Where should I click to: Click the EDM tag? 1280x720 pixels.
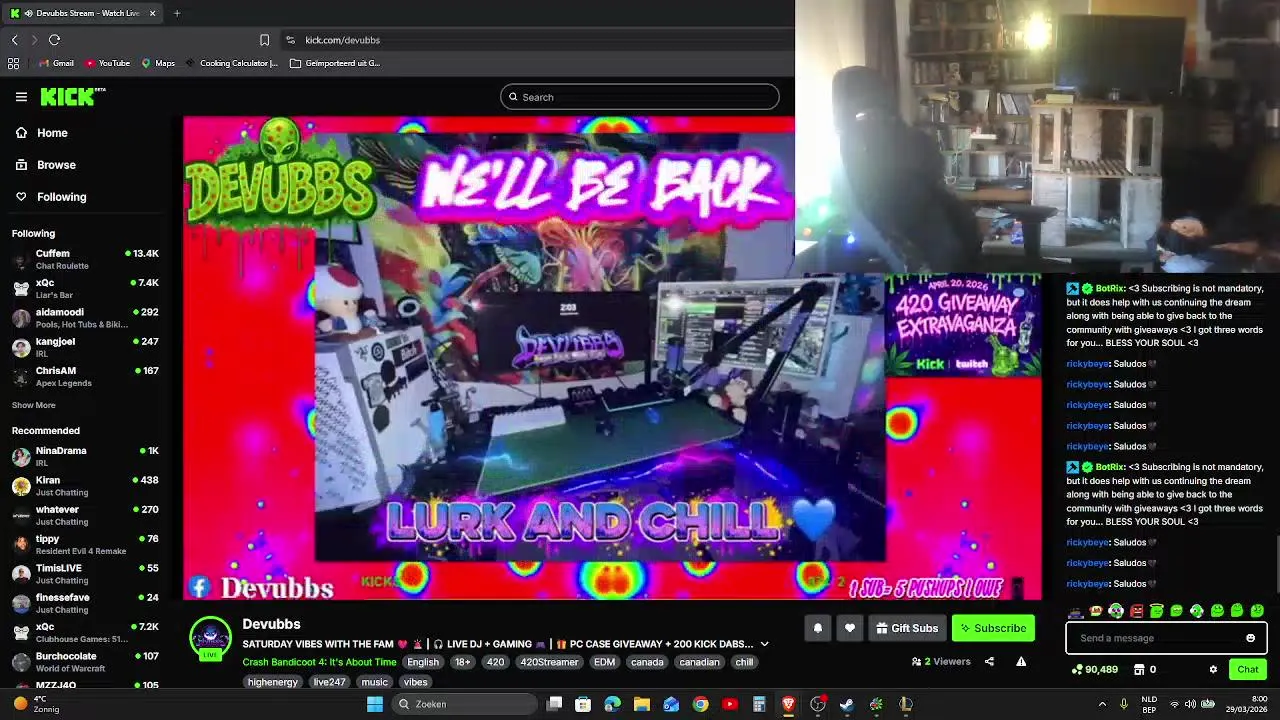(604, 662)
